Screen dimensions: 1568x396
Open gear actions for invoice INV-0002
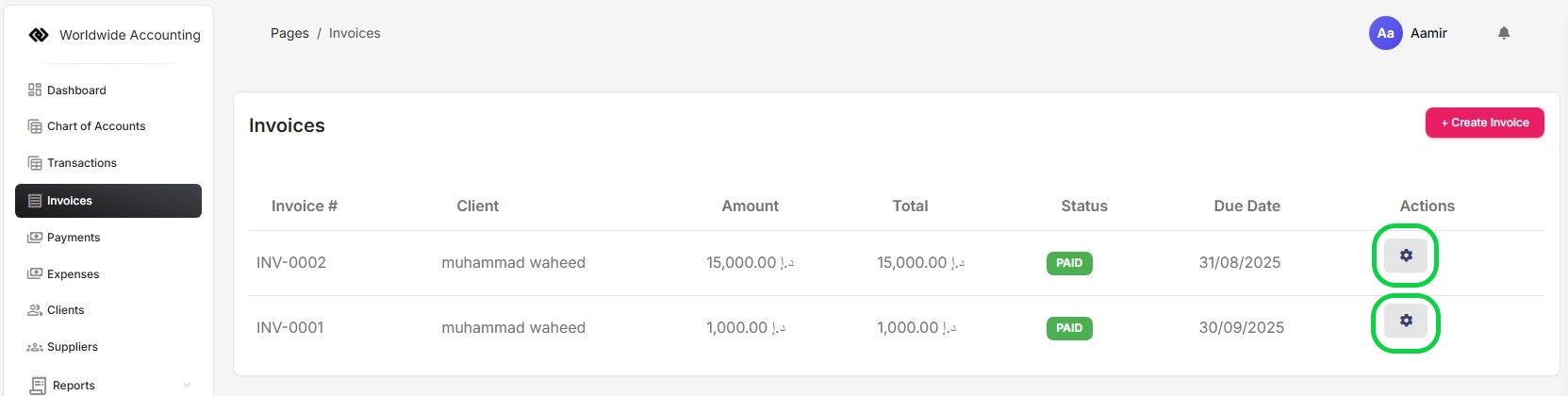tap(1405, 256)
